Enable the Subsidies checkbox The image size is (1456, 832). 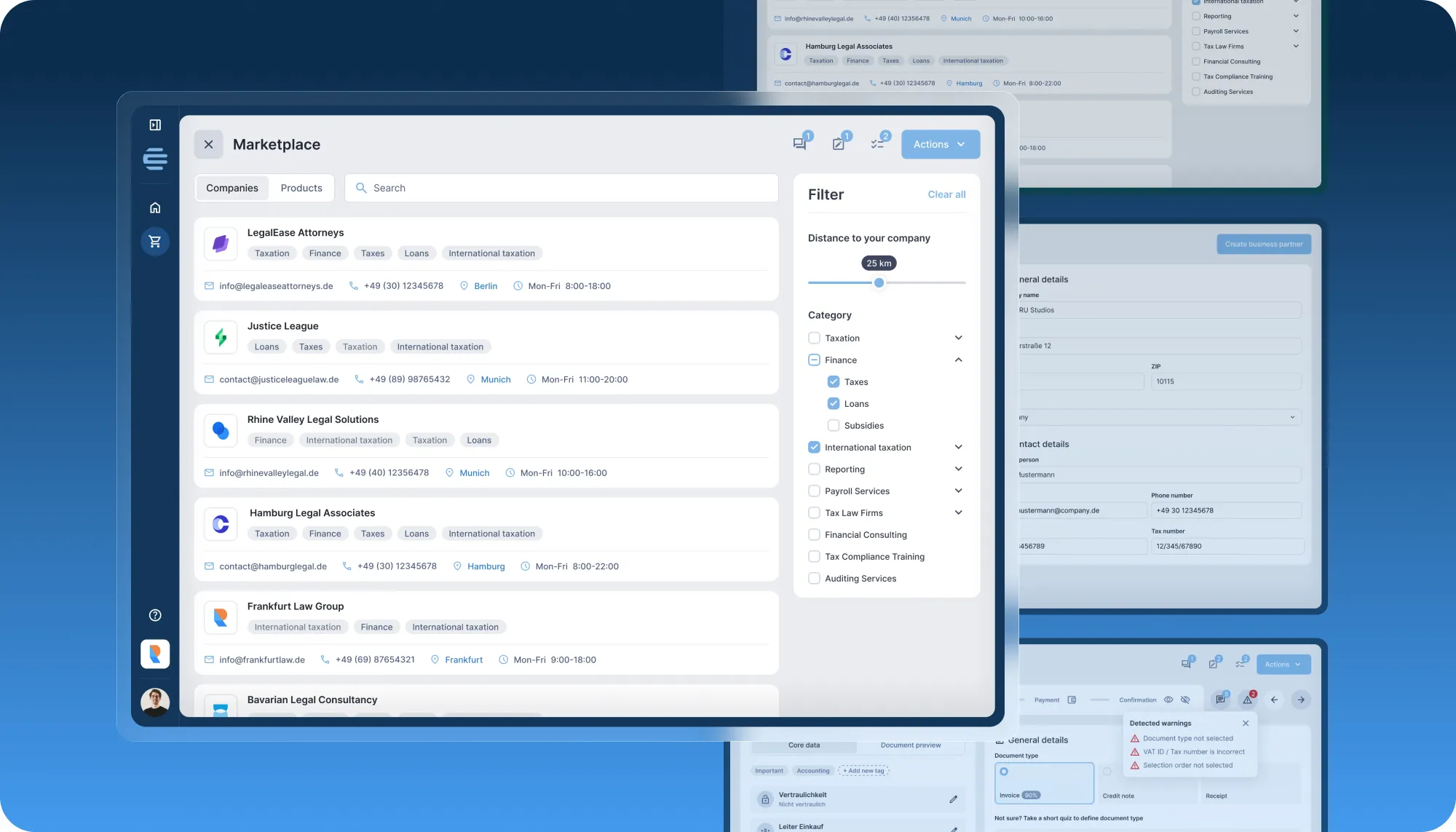834,426
